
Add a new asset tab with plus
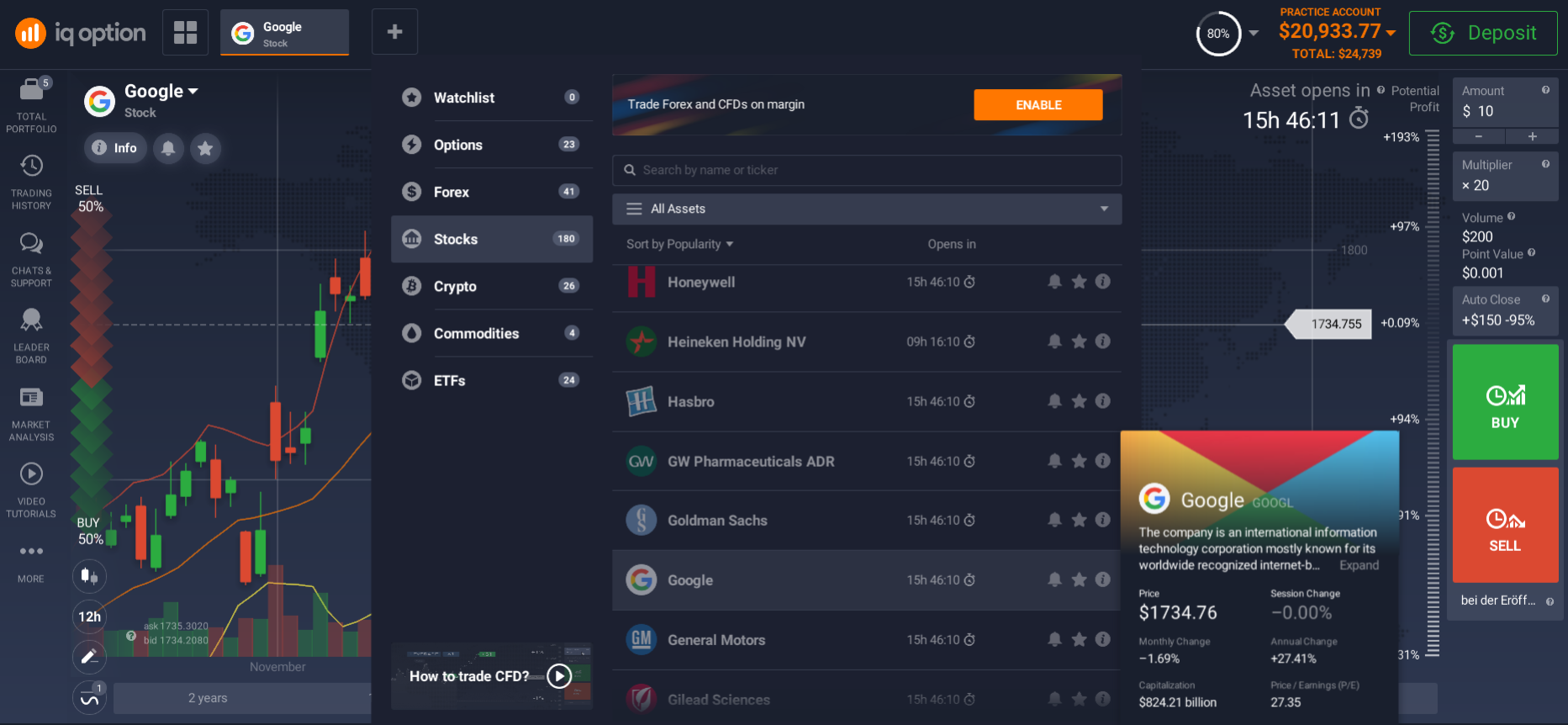pos(394,32)
